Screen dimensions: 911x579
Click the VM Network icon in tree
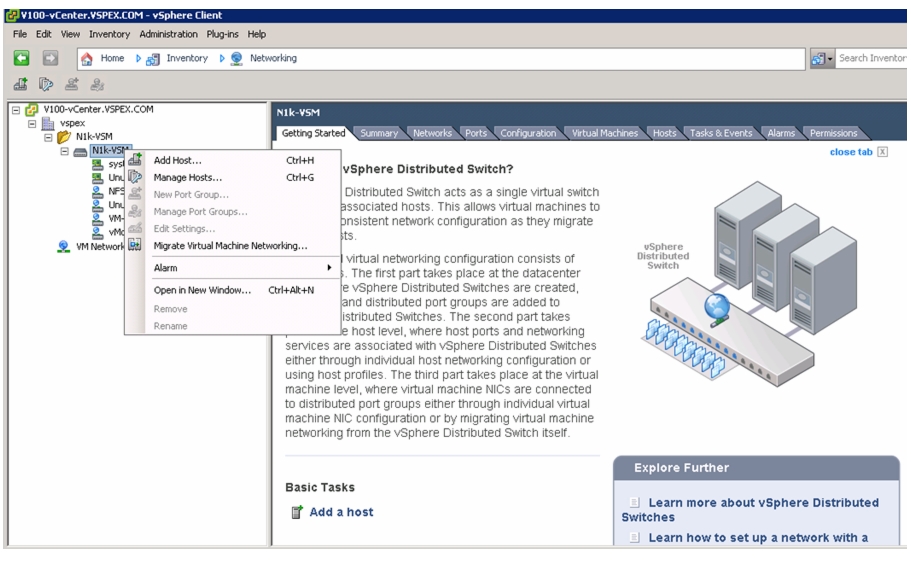tap(63, 246)
